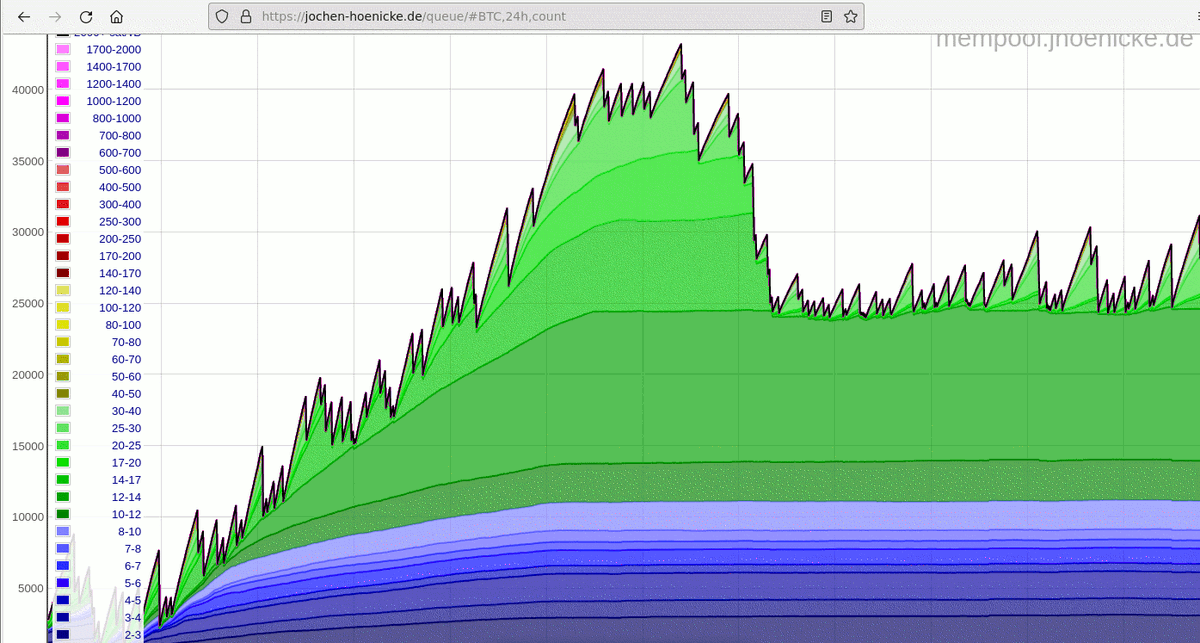Toggle the 80-100 legend label
Screen dimensions: 1200x643
pyautogui.click(x=123, y=325)
